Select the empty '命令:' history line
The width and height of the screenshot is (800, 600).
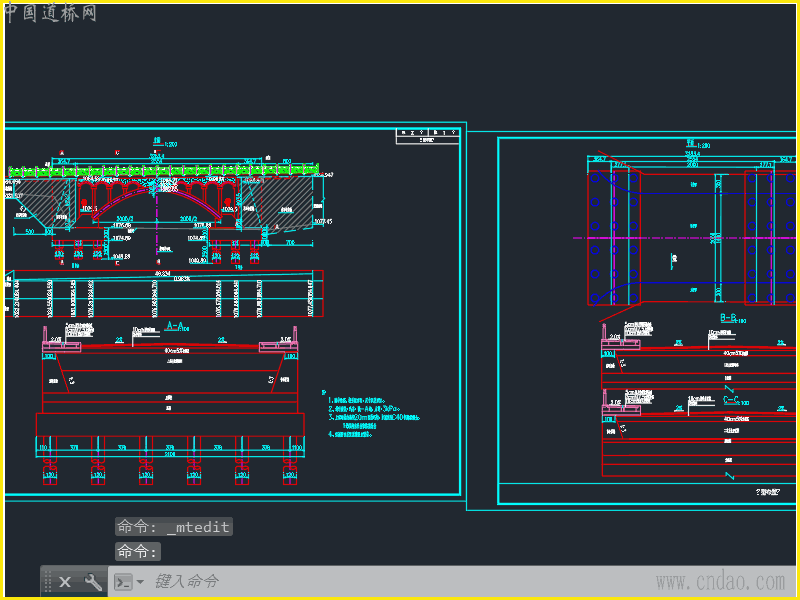pyautogui.click(x=138, y=552)
